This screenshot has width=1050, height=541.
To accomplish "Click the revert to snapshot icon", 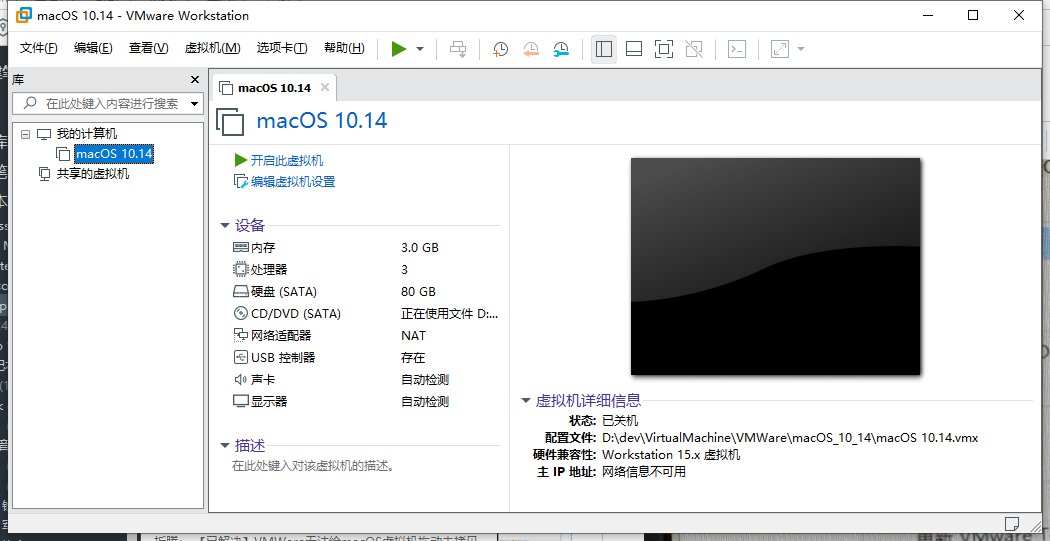I will tap(531, 49).
